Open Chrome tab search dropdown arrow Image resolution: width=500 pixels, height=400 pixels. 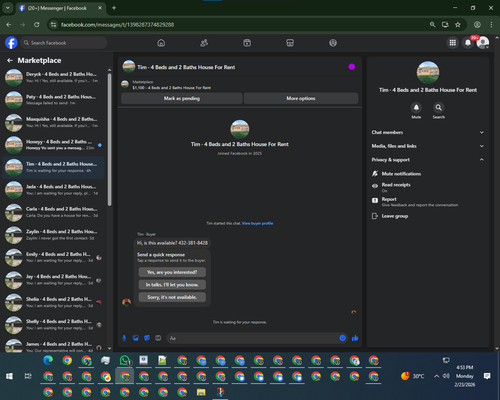point(8,8)
